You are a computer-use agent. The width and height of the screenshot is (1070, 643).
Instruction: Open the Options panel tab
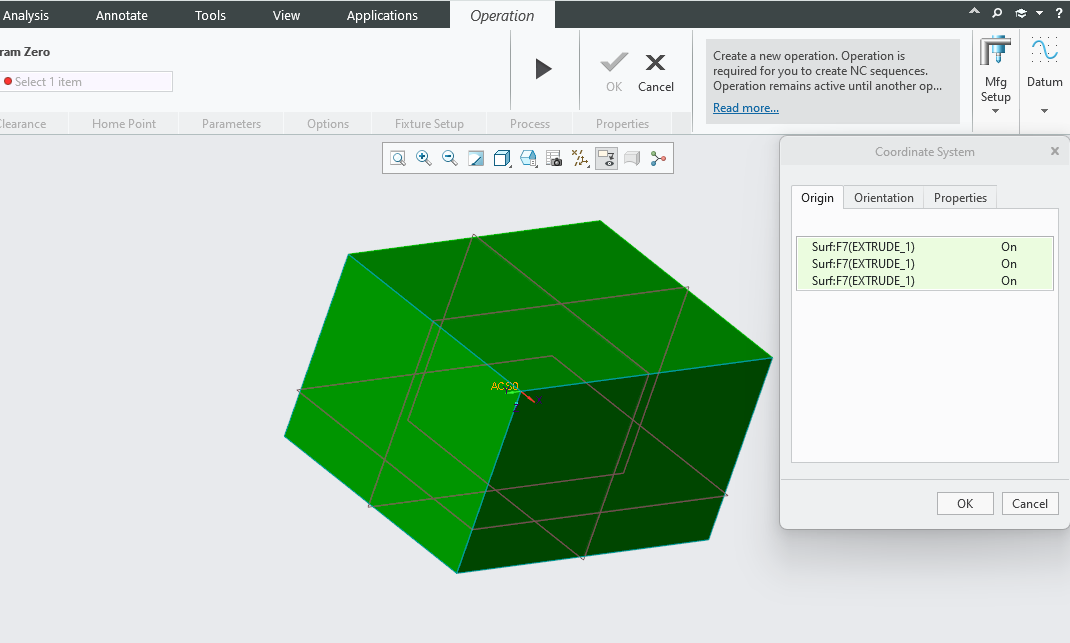tap(328, 124)
